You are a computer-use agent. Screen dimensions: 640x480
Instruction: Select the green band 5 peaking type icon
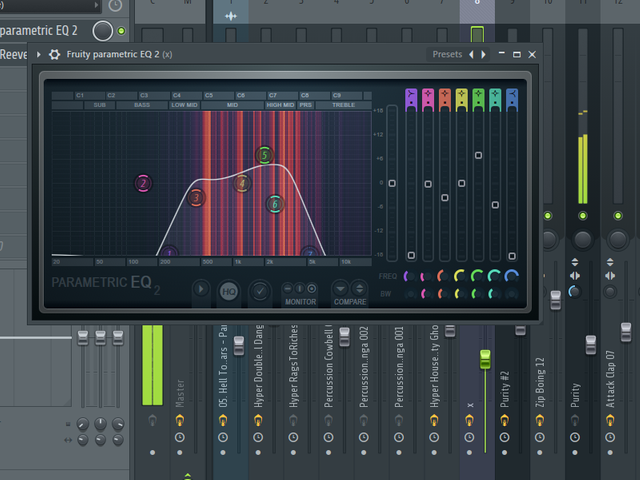point(478,99)
